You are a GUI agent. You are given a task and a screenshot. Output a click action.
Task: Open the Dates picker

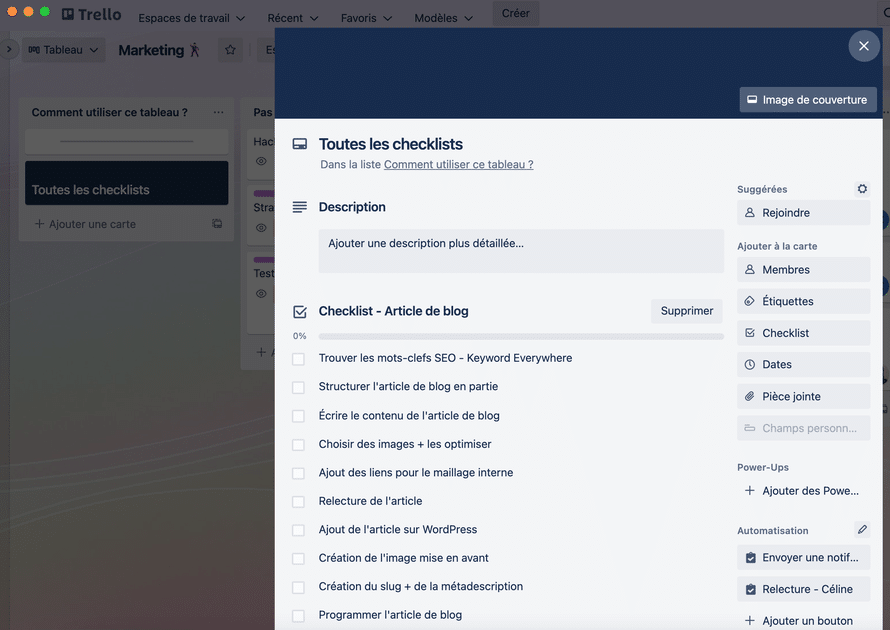point(803,364)
